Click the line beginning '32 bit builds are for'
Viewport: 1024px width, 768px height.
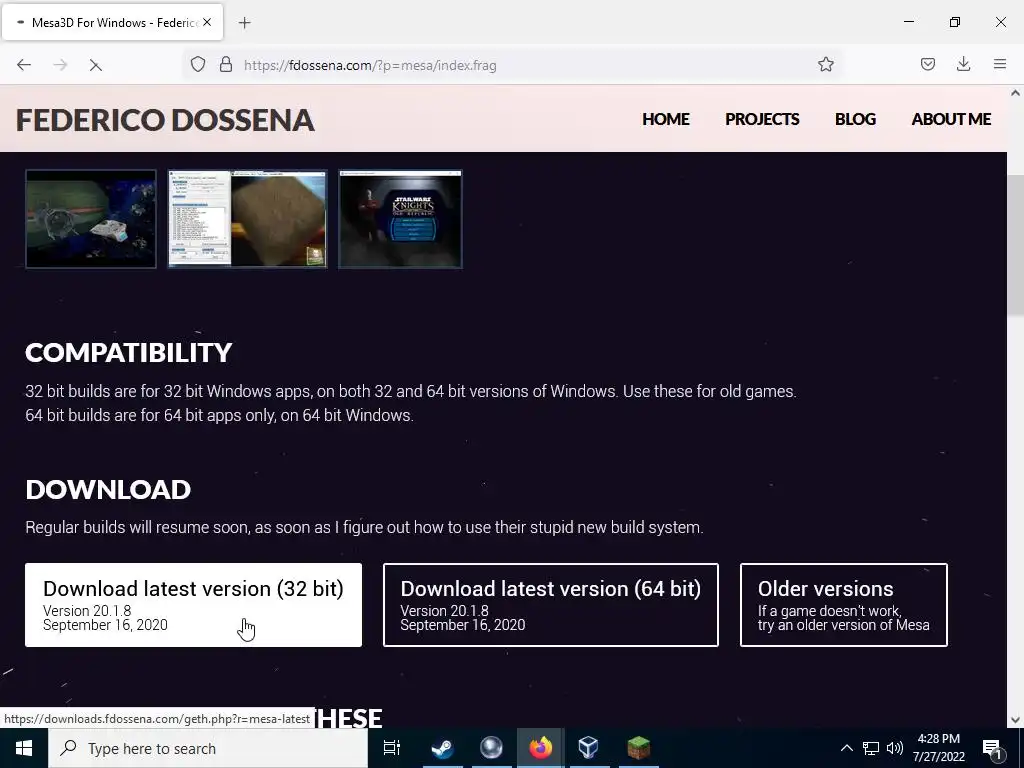coord(411,391)
